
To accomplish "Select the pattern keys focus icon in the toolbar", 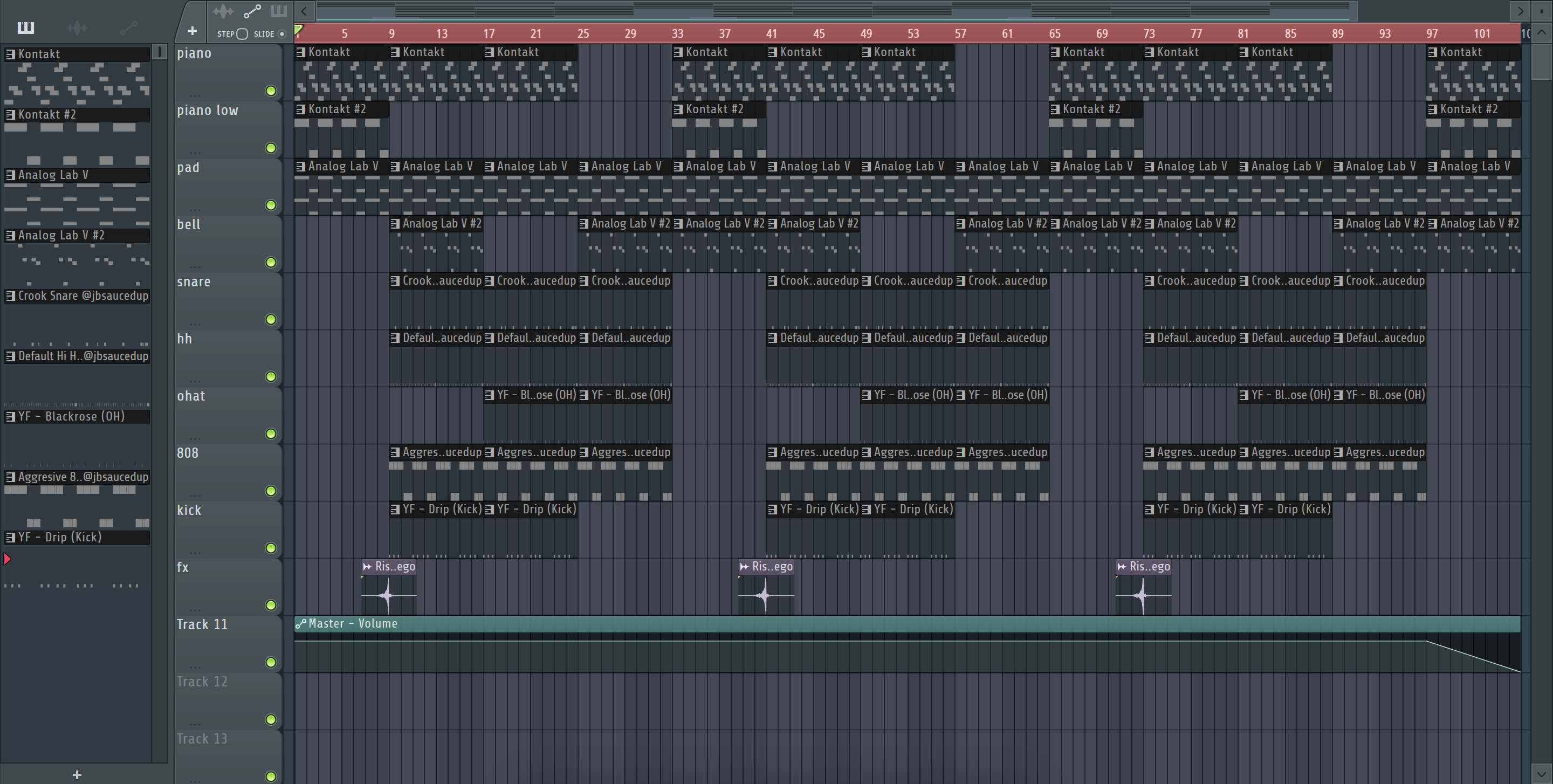I will 279,11.
